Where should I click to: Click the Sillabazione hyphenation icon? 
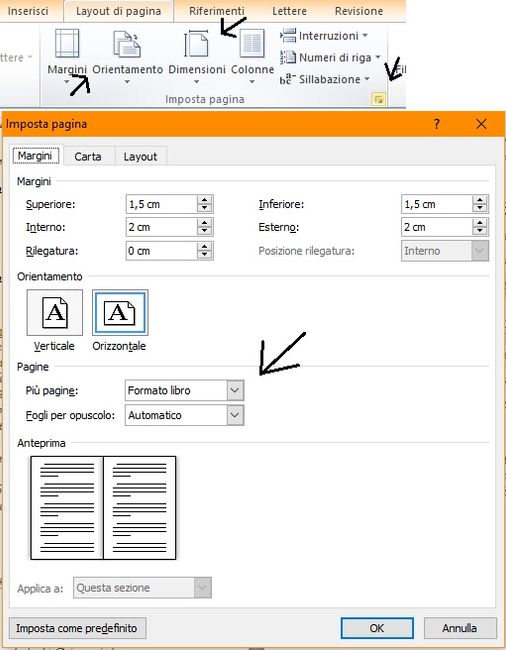288,79
